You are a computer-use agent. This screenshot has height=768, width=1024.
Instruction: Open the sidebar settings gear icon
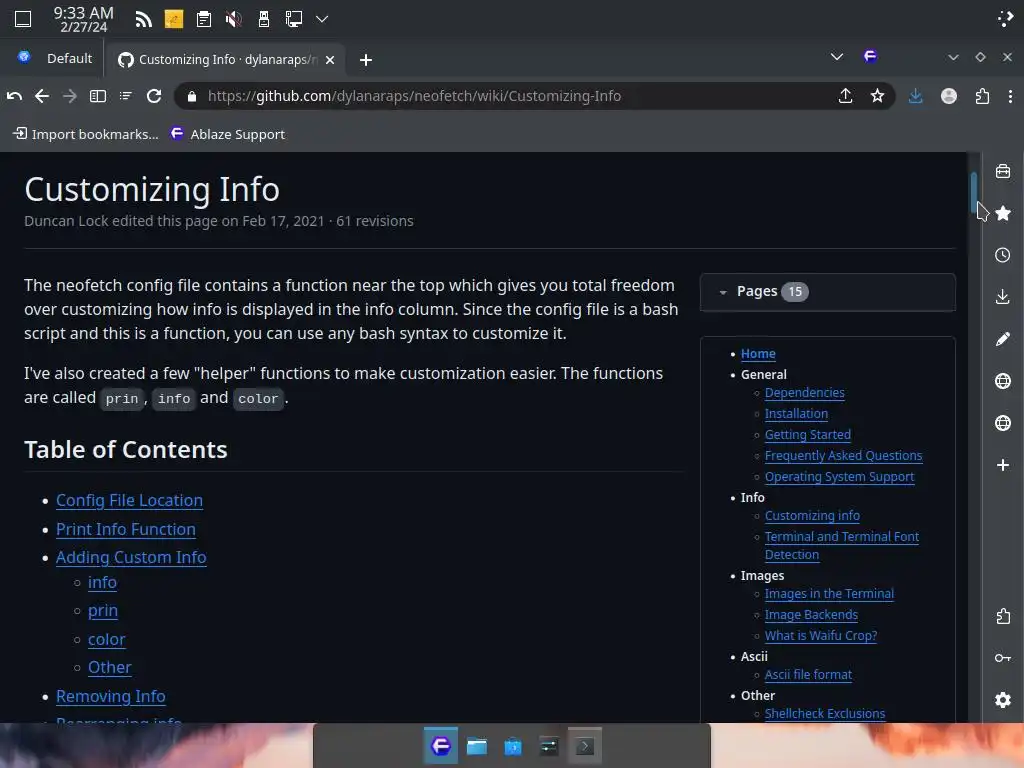point(1003,699)
